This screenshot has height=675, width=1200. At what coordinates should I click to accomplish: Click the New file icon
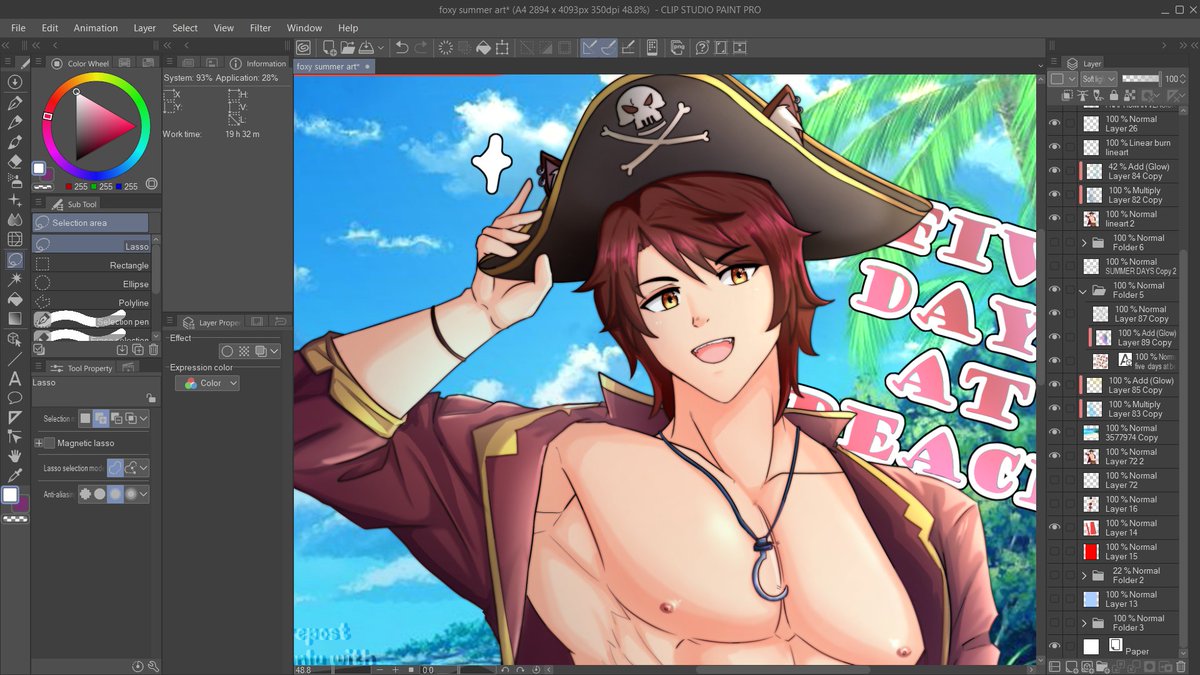click(x=330, y=47)
